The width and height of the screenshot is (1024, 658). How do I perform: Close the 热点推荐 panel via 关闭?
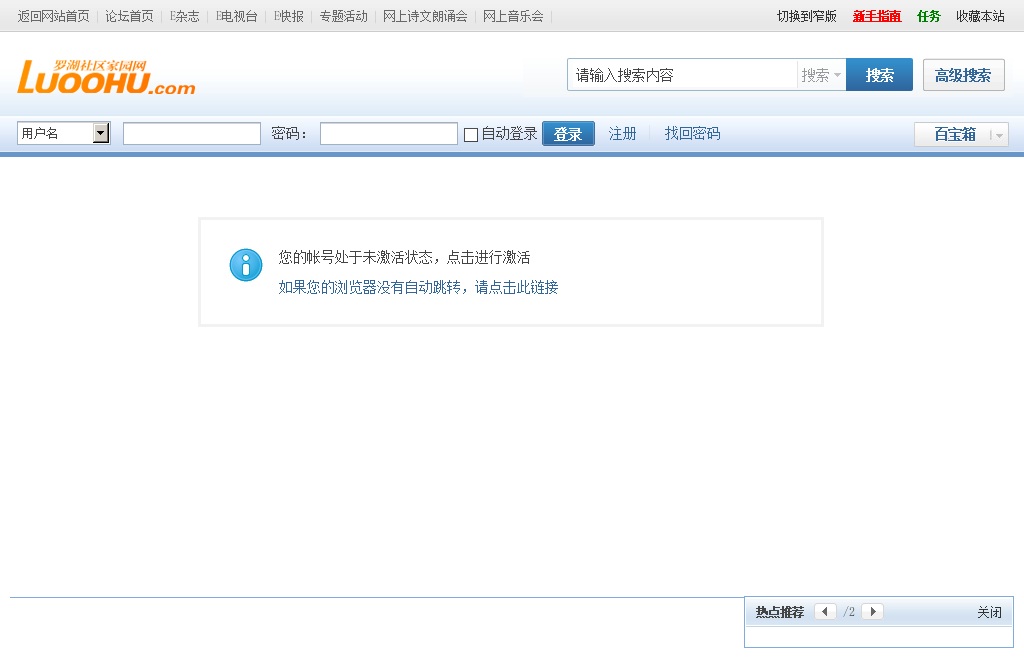989,612
